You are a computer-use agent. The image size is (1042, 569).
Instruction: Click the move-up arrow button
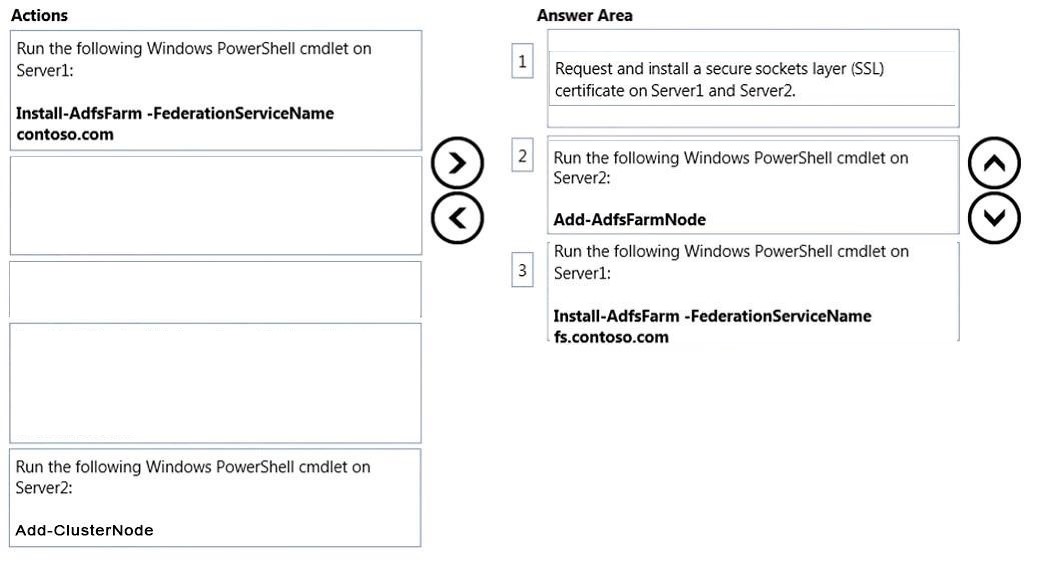[994, 163]
